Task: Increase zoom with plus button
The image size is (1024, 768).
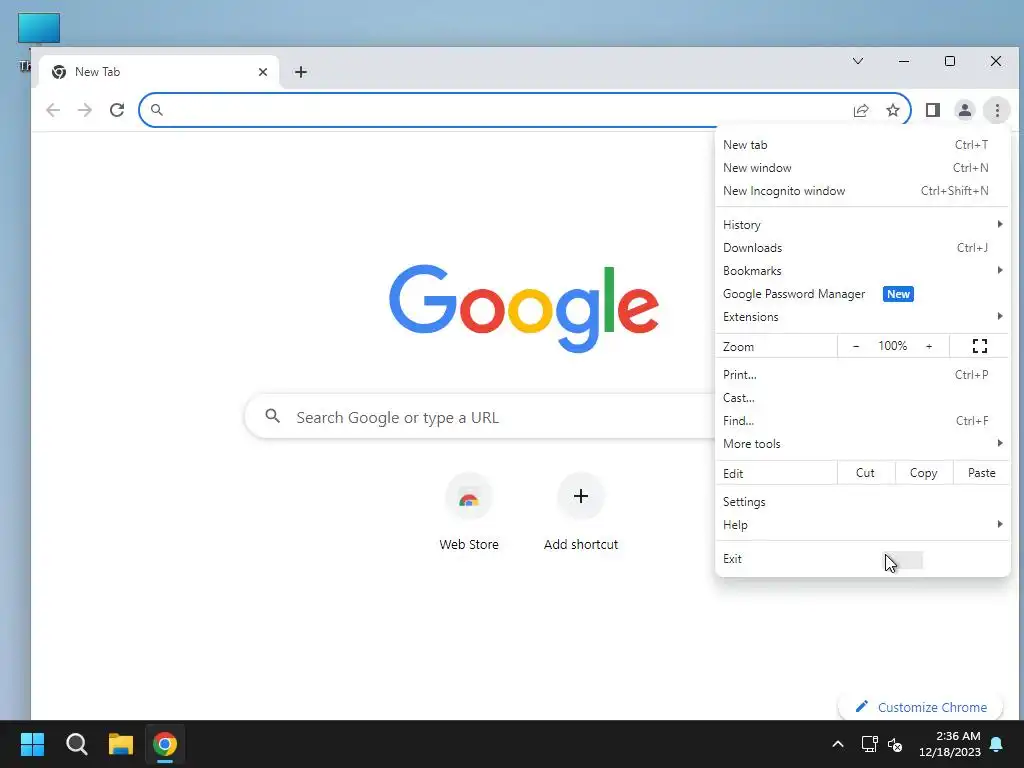Action: [929, 346]
